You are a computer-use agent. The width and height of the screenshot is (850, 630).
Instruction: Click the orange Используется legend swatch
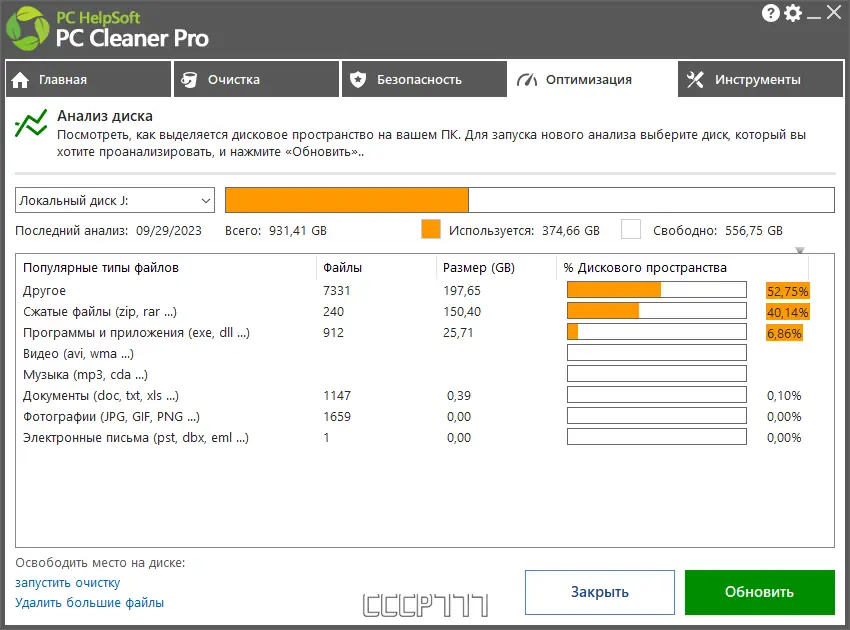click(430, 229)
